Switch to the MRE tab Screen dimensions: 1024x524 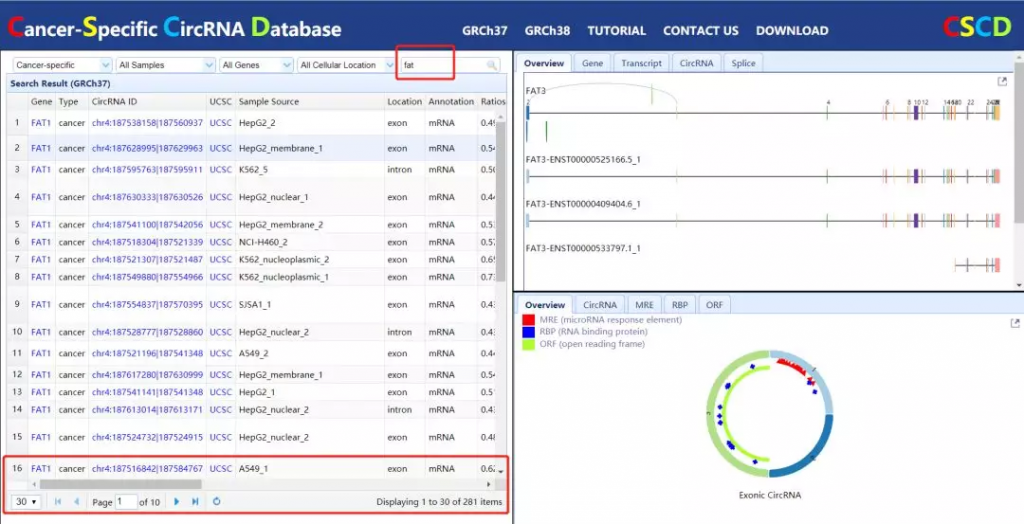point(644,304)
